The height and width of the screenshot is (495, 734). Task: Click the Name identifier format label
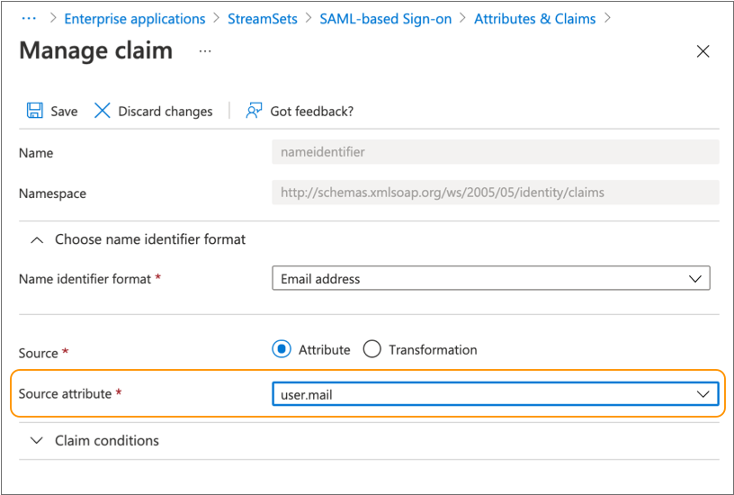[x=85, y=279]
